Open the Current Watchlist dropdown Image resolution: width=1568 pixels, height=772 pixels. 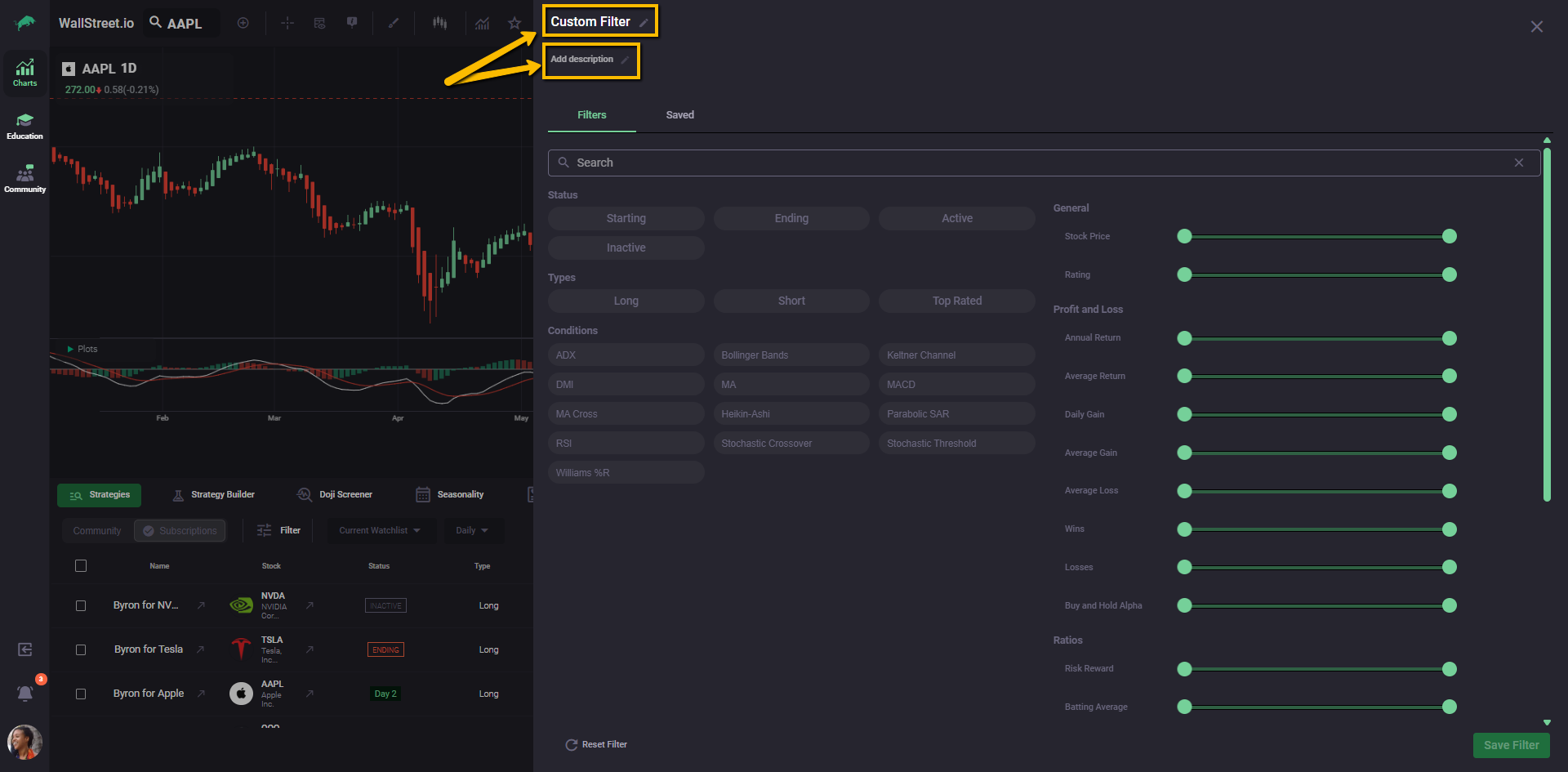click(380, 530)
